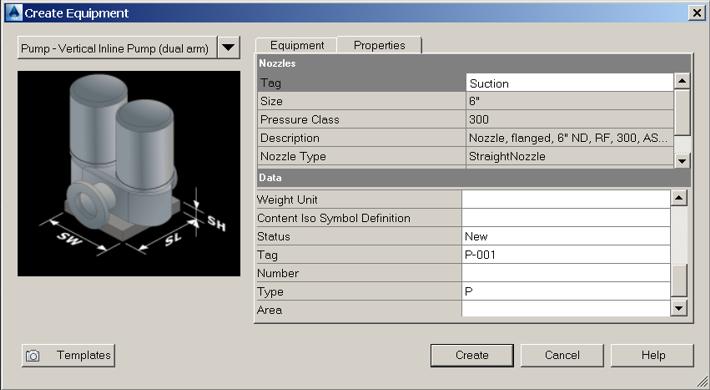Viewport: 710px width, 390px height.
Task: Click the Create button
Action: coord(472,355)
